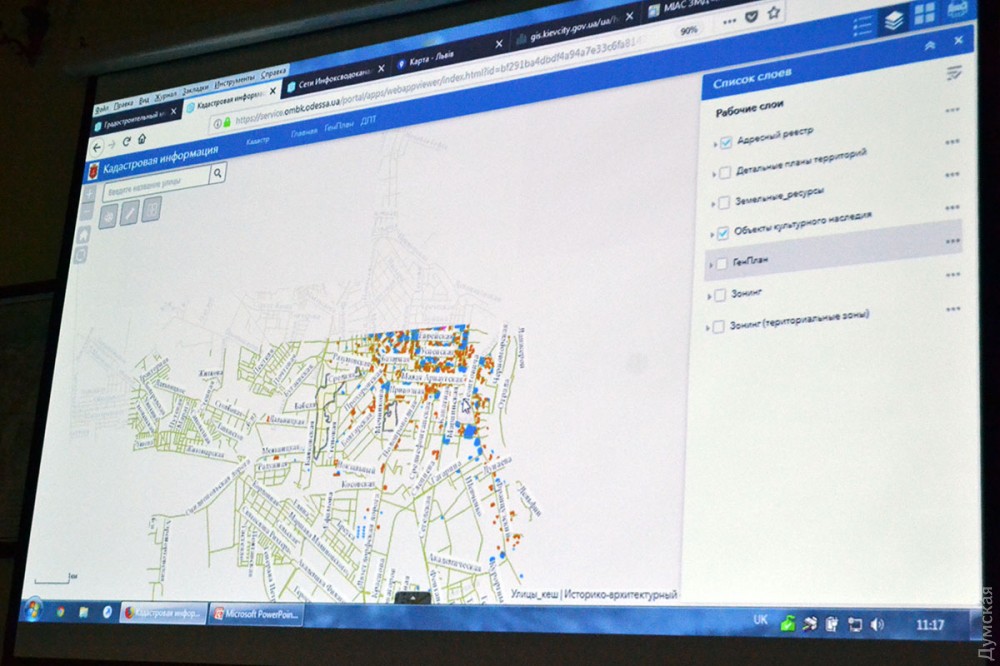Screen dimensions: 1000x666
Task: Click the map home extent button
Action: coord(85,235)
